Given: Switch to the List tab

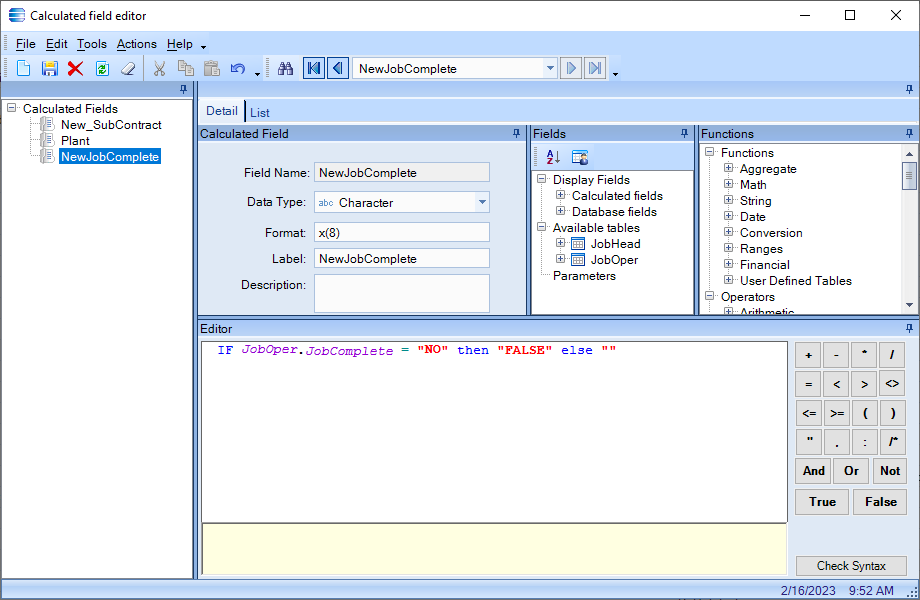Looking at the screenshot, I should pyautogui.click(x=259, y=112).
